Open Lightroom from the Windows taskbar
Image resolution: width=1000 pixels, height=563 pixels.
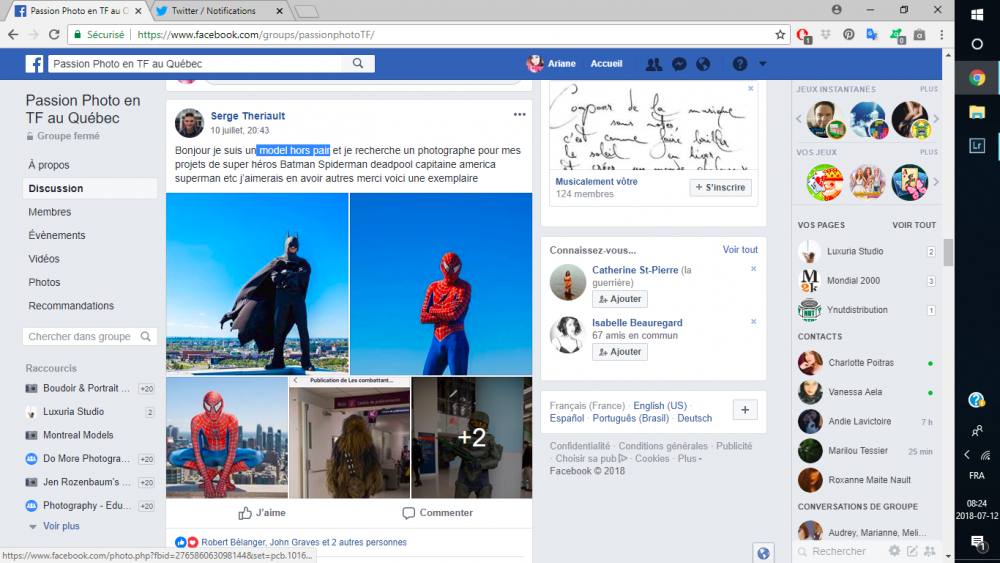tap(977, 145)
